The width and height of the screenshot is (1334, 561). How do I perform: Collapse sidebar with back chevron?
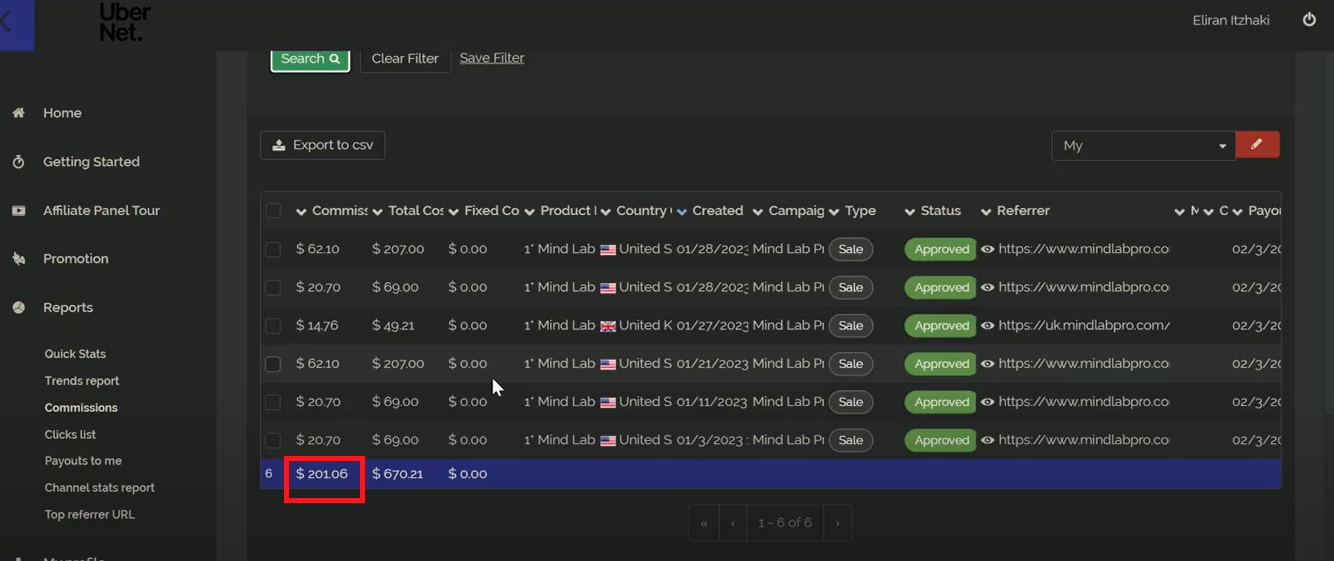coord(7,22)
